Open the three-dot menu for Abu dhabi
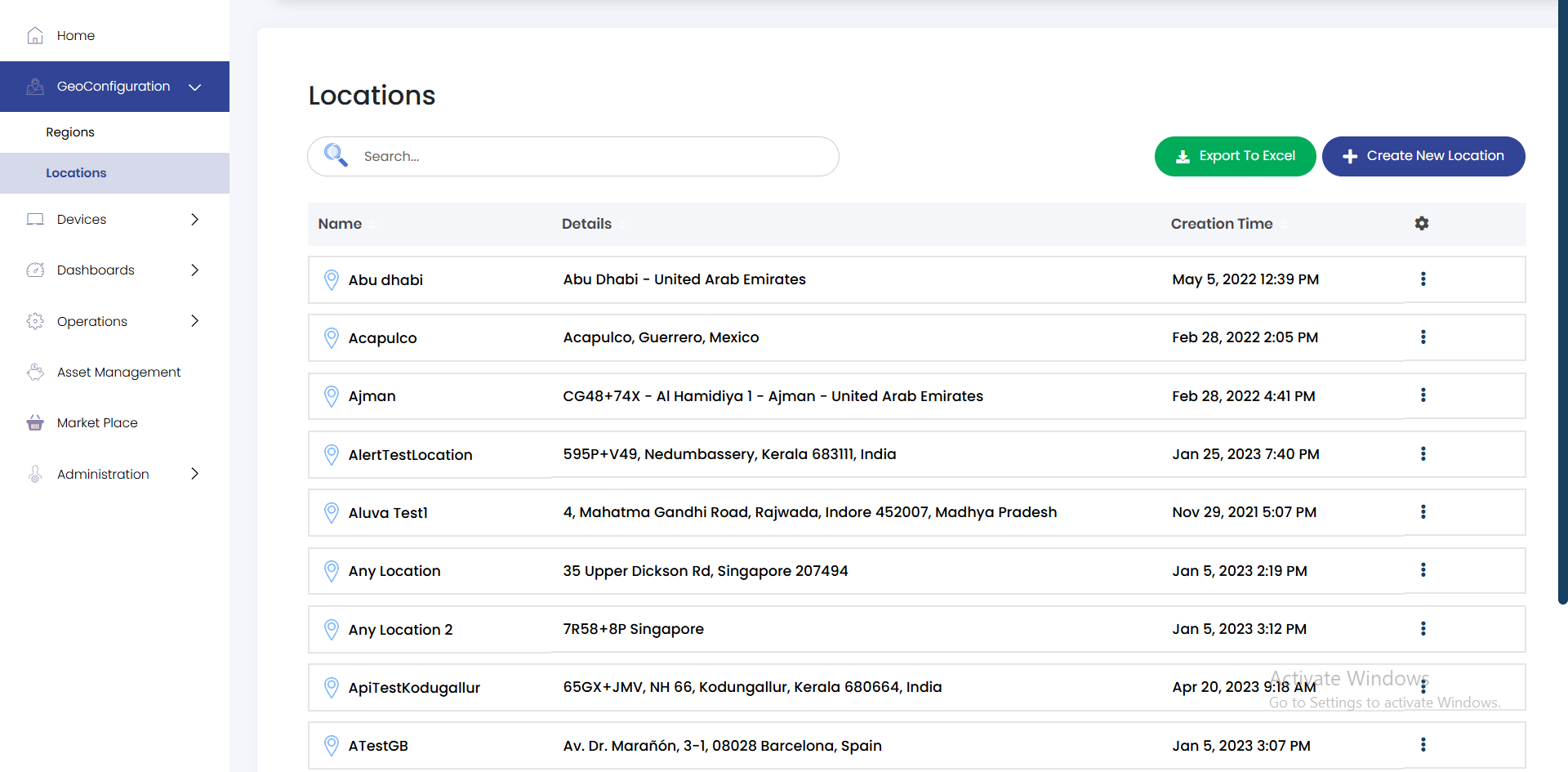 [1423, 279]
